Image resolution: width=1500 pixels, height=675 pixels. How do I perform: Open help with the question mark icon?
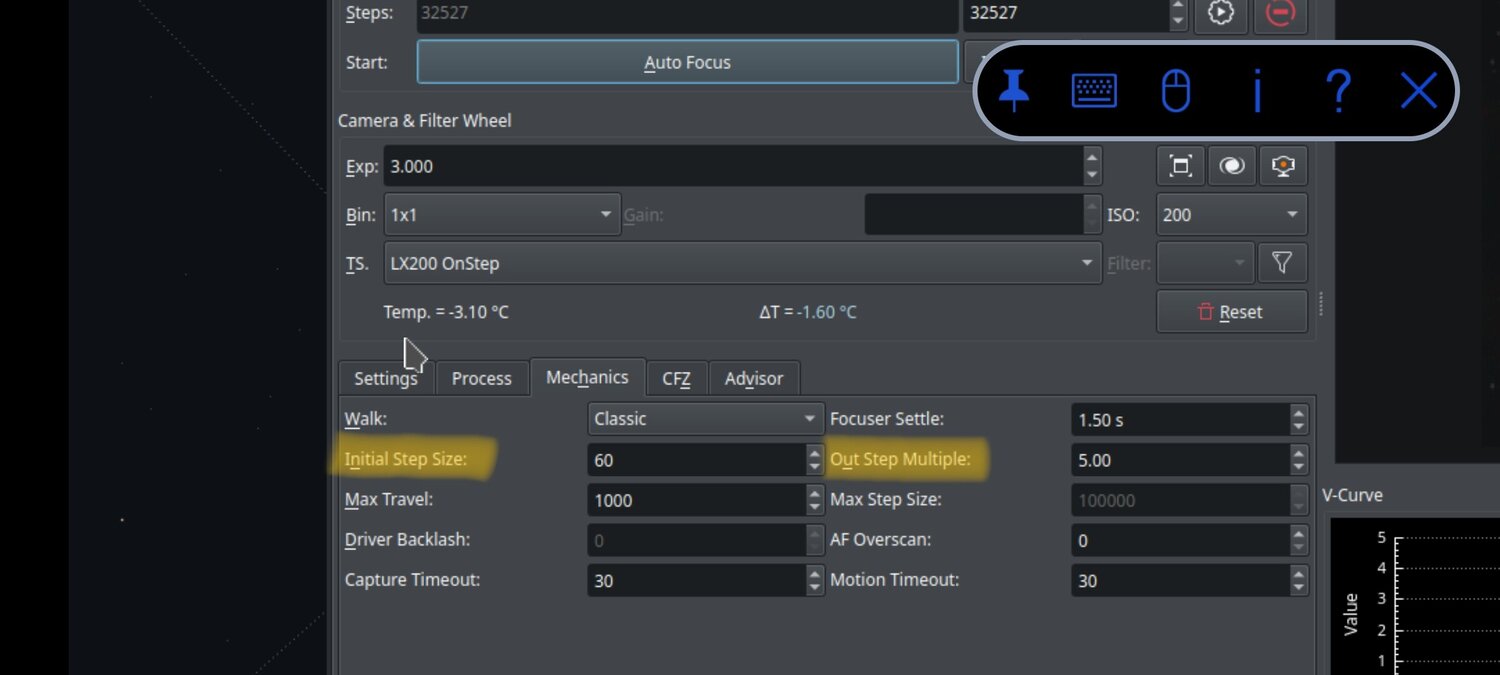(x=1338, y=91)
